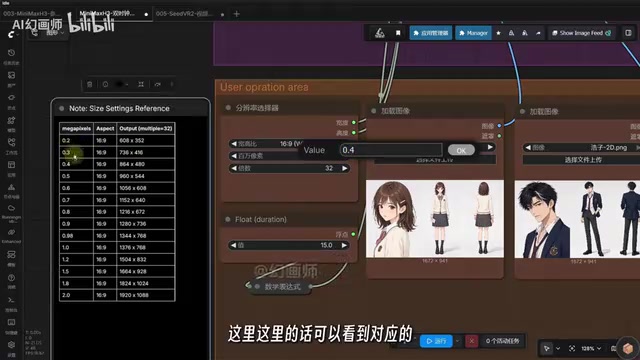Click the star favorite icon in toolbar
This screenshot has width=640, height=360.
point(498,33)
